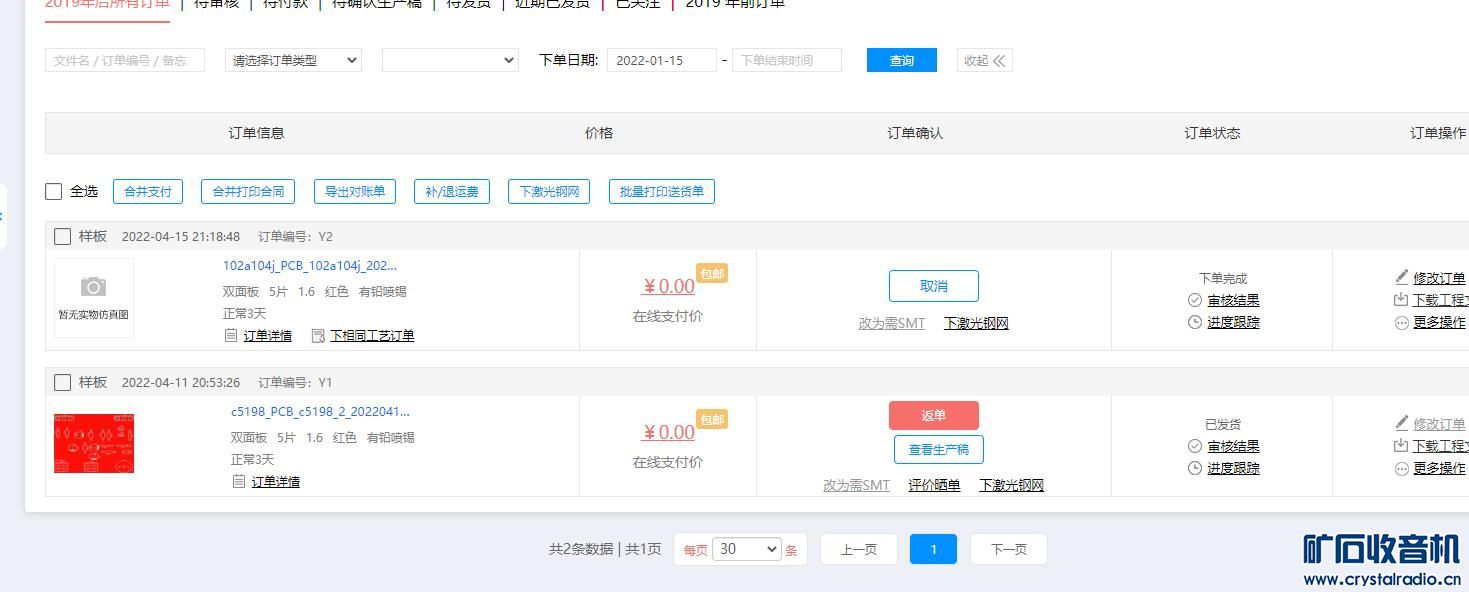Click the 批量打印送货单 button
1469x592 pixels.
(662, 191)
